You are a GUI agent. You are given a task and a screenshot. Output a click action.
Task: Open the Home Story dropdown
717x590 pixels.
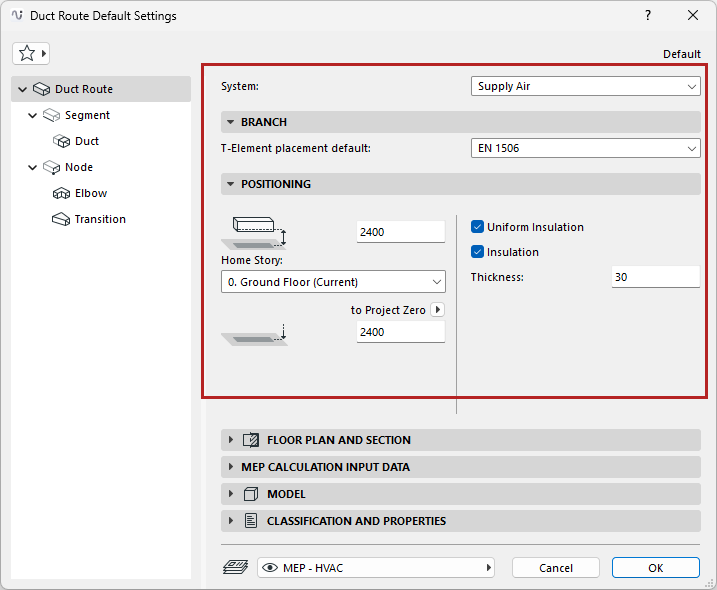[333, 282]
